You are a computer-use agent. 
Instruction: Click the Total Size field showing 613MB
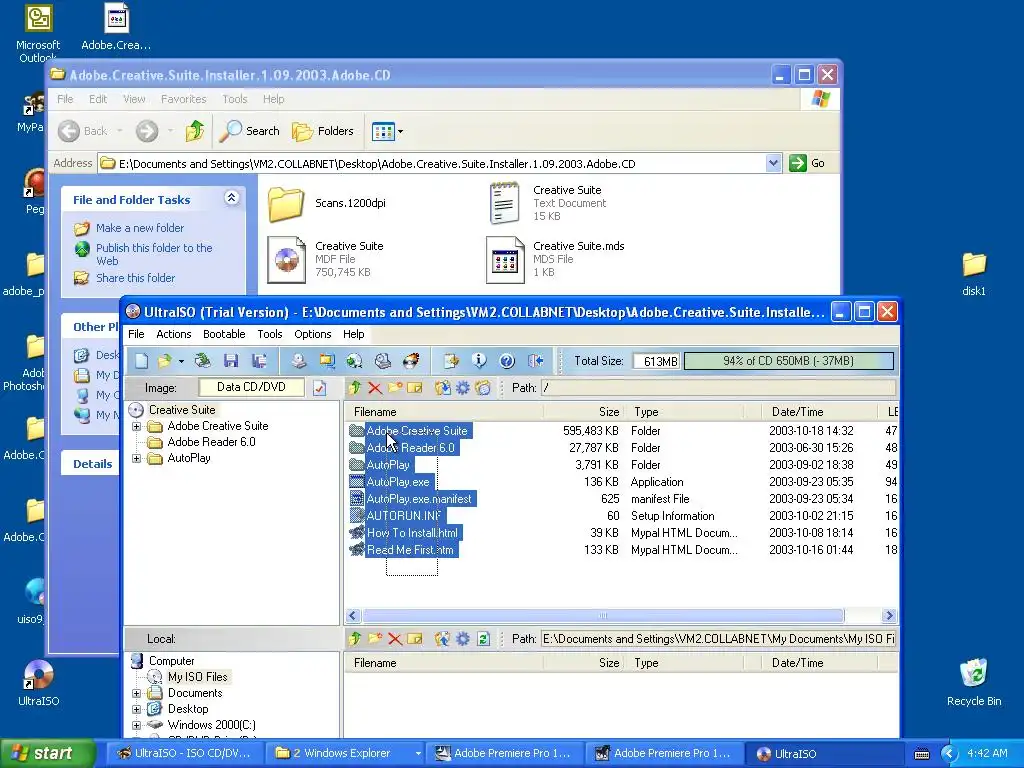point(656,361)
